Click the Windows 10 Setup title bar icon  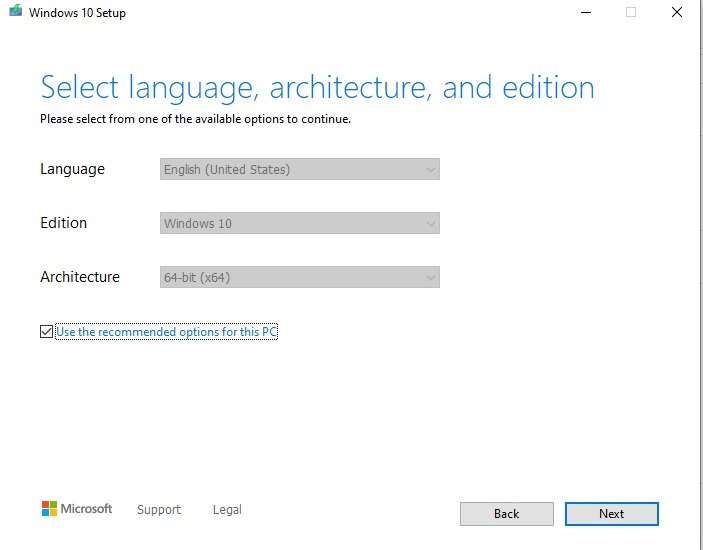point(15,11)
